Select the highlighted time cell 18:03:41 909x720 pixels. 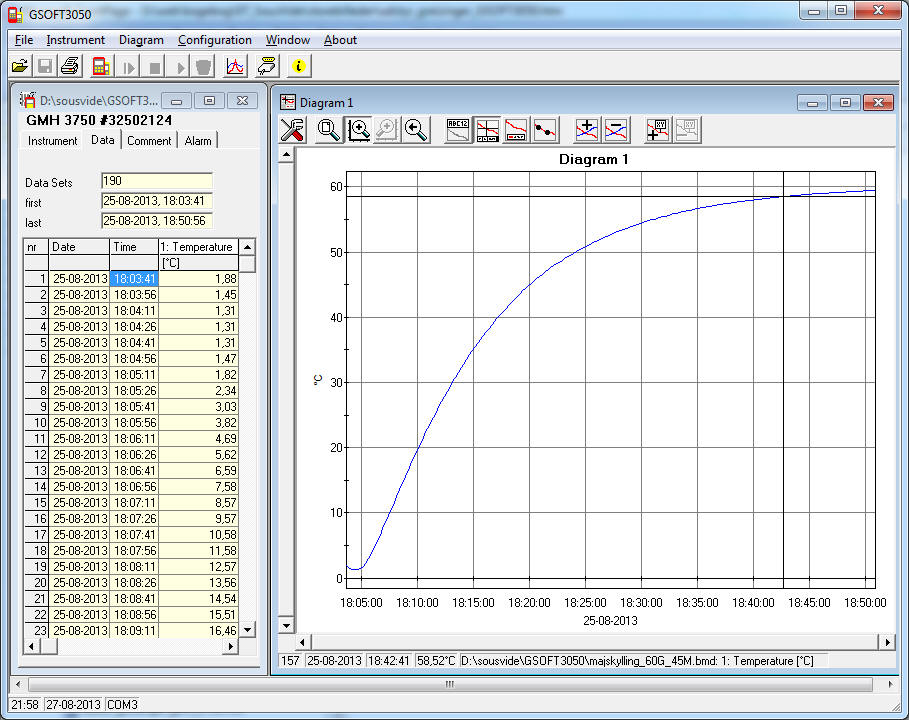134,279
